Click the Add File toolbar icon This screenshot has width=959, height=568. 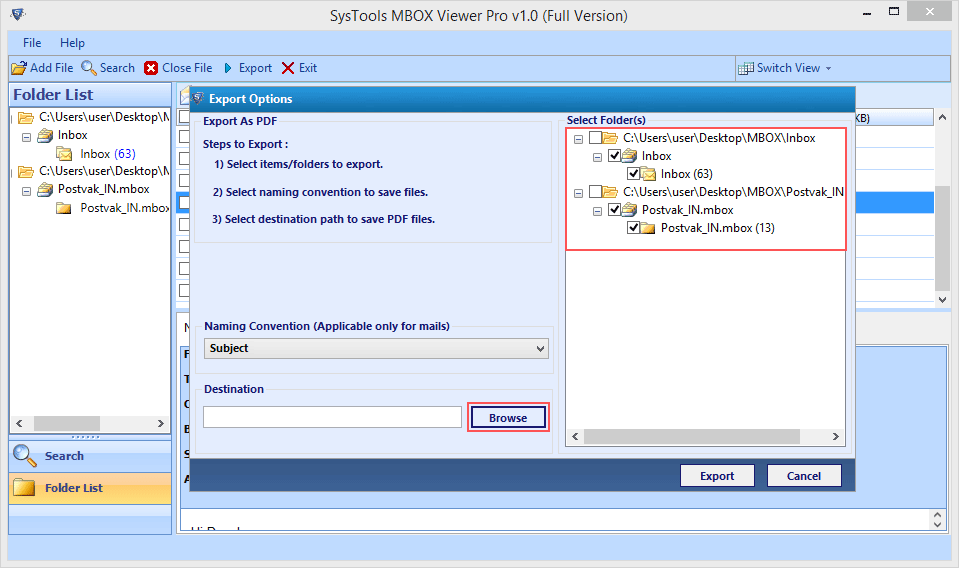pos(19,68)
